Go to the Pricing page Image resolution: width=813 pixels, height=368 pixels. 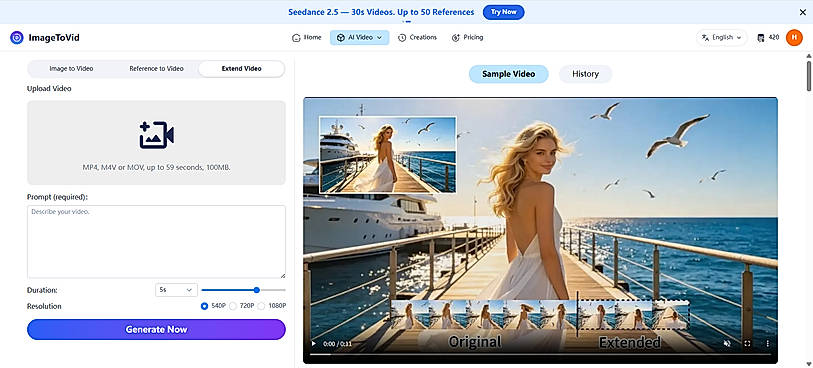[x=467, y=37]
